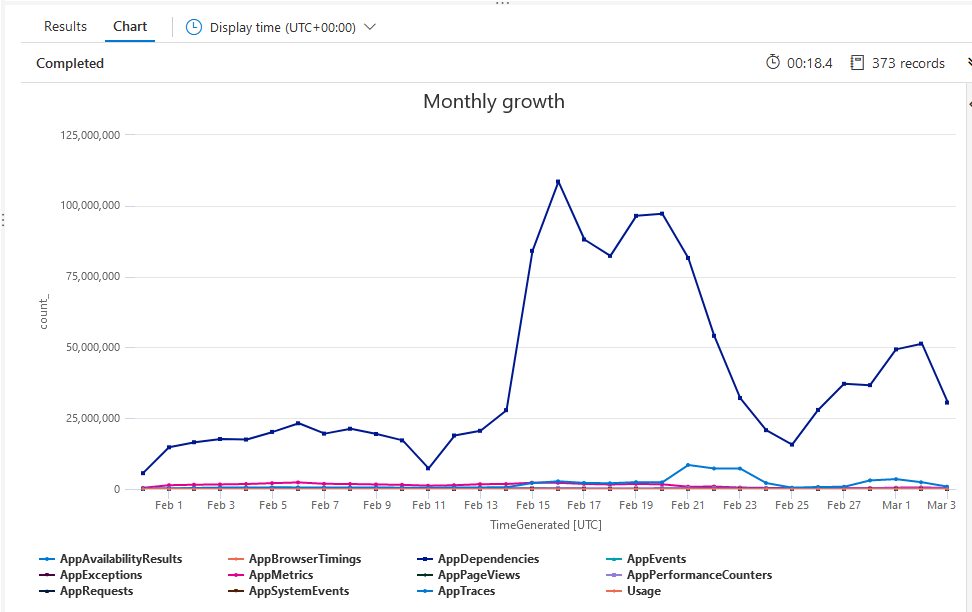Click the AppAvailabilityResults legend marker icon

coord(47,559)
